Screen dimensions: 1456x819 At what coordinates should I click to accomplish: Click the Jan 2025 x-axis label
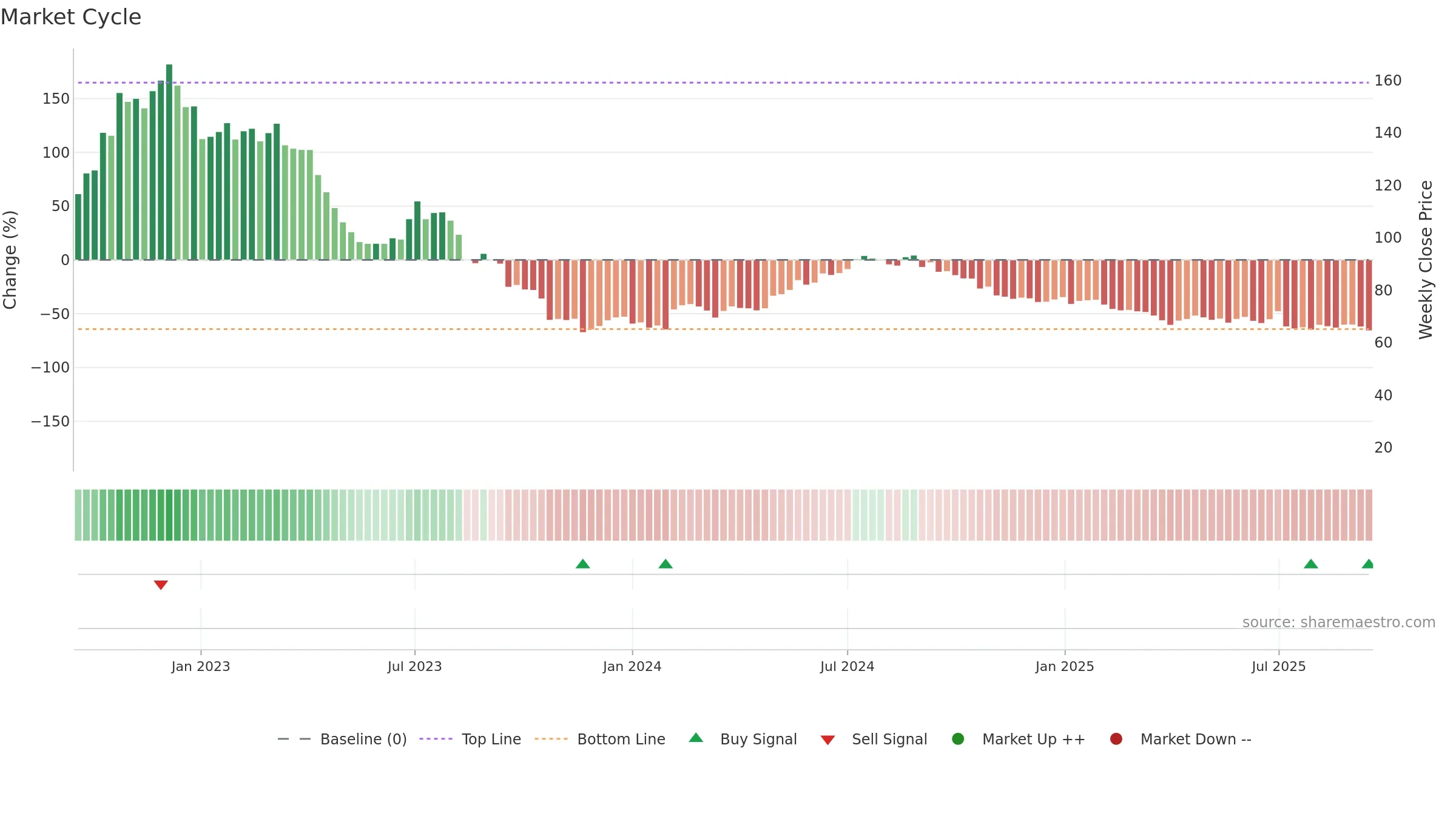click(1065, 666)
